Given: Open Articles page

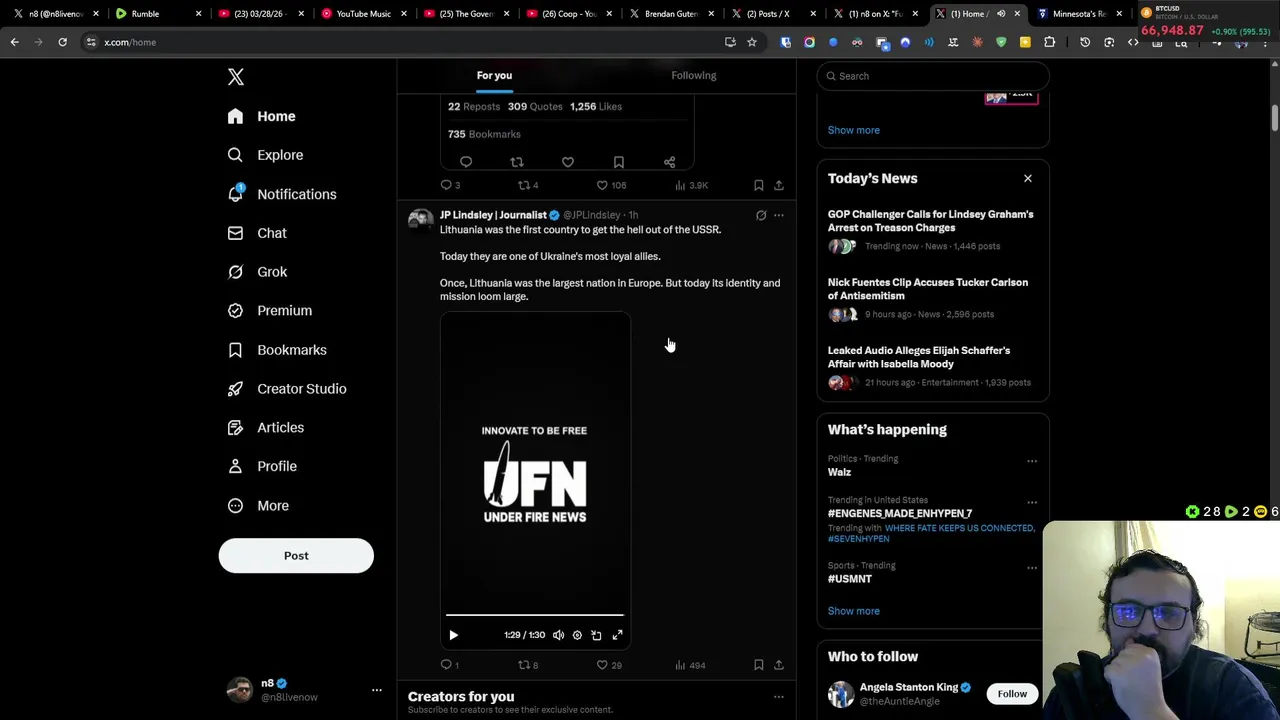Looking at the screenshot, I should 266,428.
